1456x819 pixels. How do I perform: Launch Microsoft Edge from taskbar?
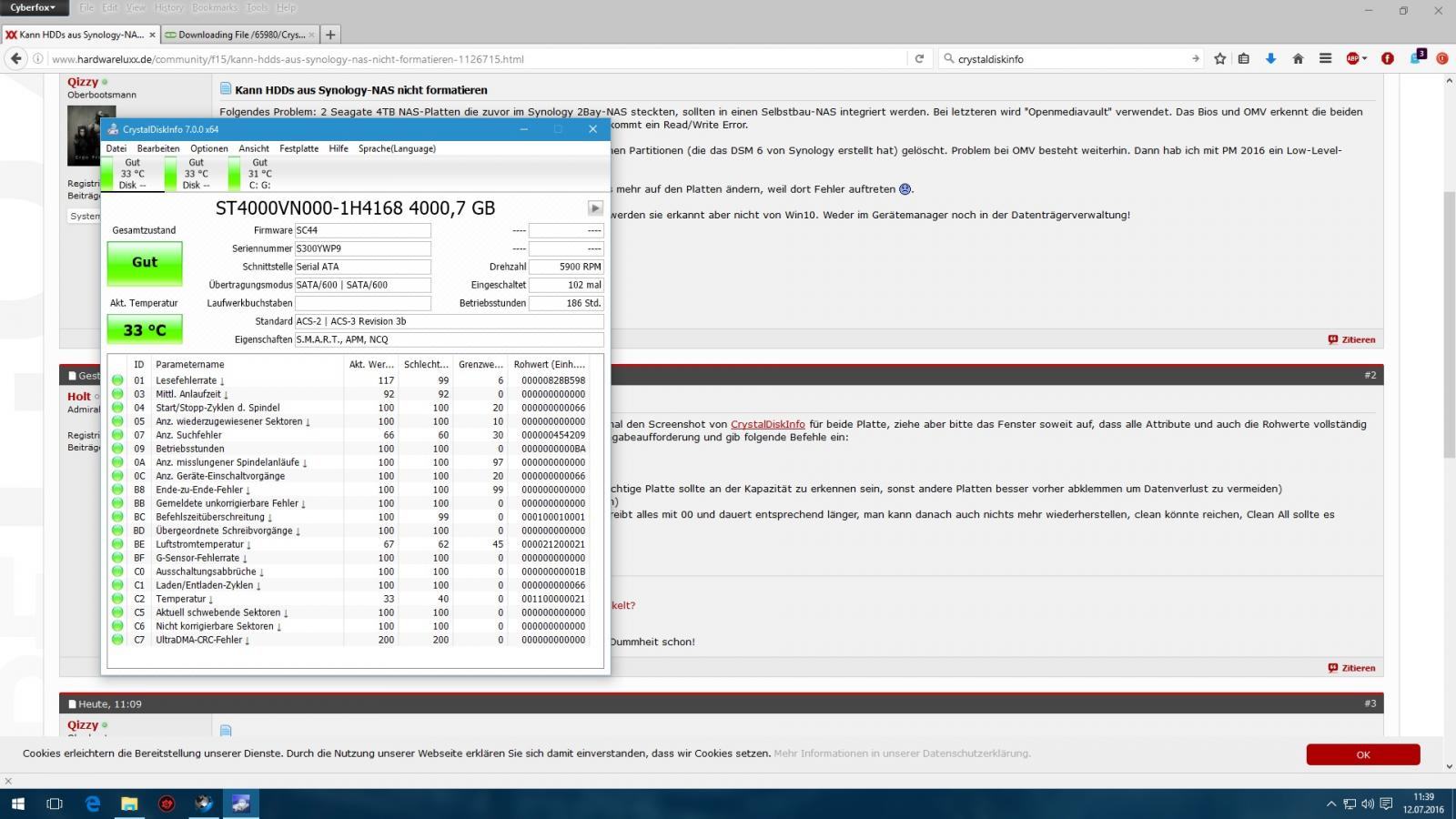[93, 804]
